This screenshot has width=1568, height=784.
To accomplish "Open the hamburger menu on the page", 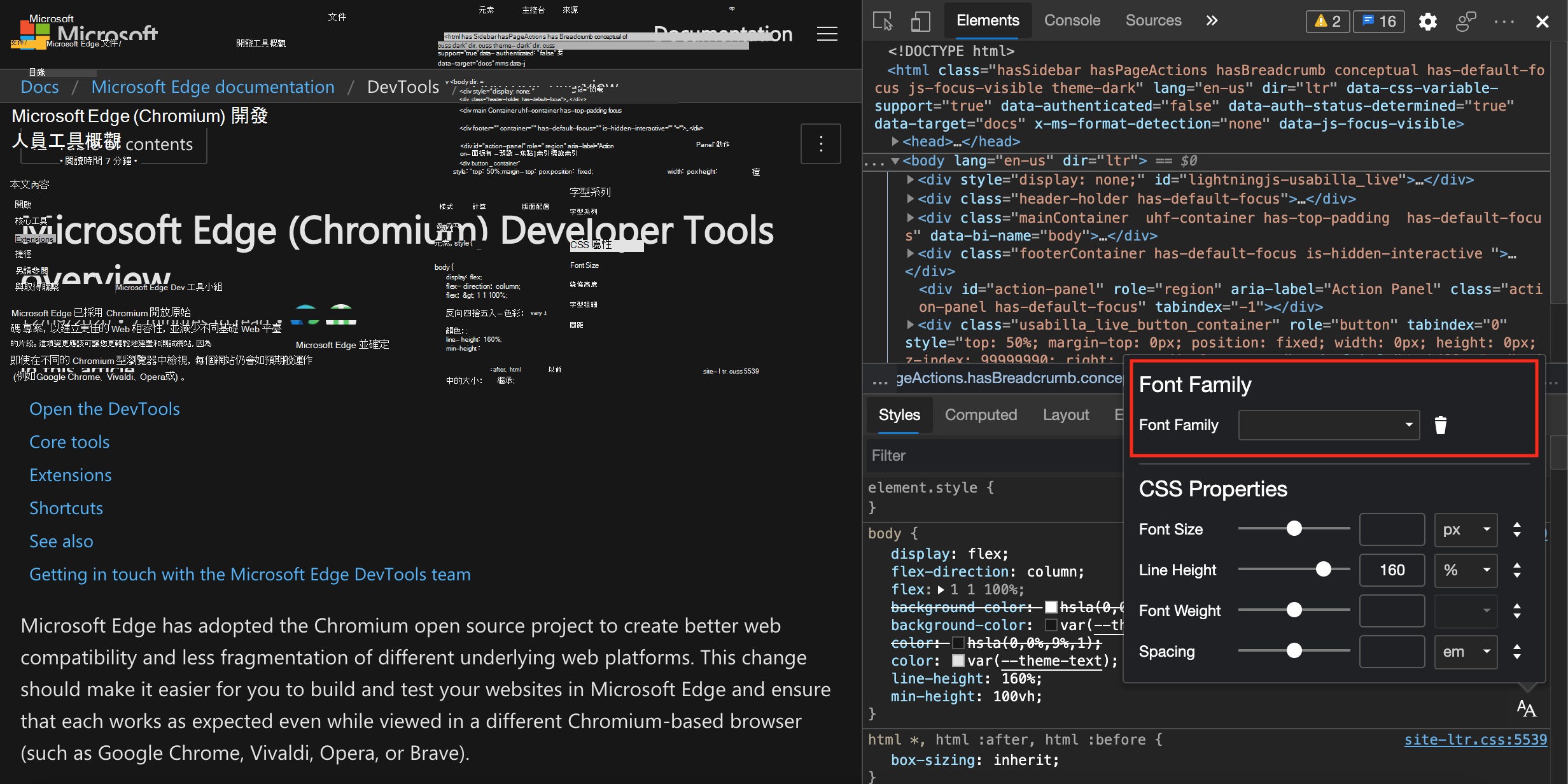I will [x=827, y=34].
